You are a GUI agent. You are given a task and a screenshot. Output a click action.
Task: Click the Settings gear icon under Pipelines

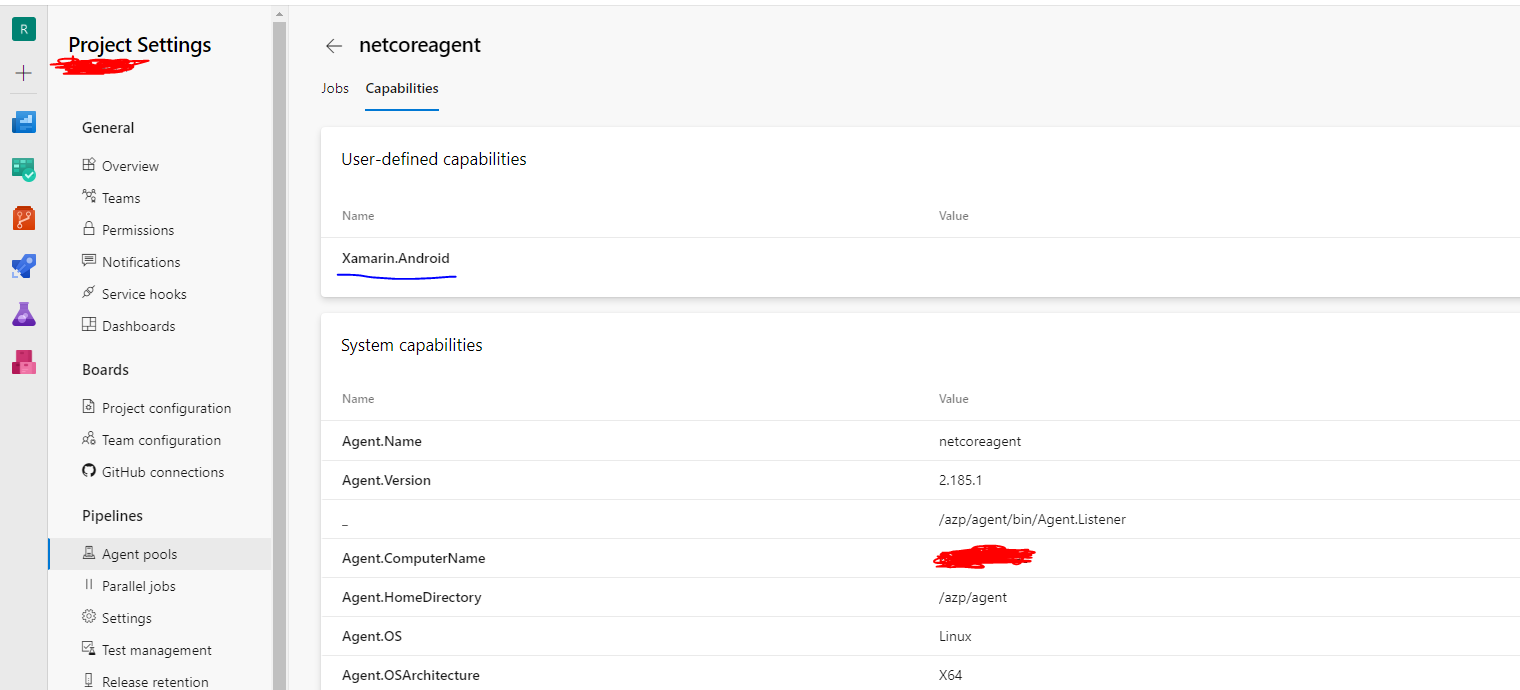(x=89, y=617)
